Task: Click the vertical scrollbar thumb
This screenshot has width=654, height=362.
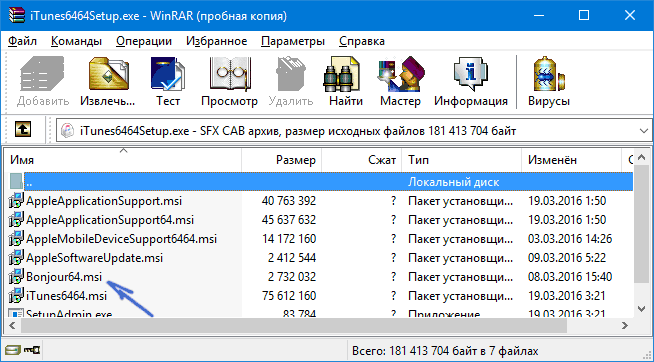Action: 642,223
